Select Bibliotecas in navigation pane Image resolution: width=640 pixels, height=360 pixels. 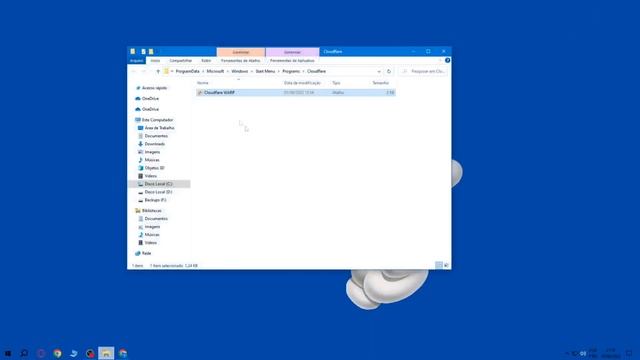tap(151, 211)
